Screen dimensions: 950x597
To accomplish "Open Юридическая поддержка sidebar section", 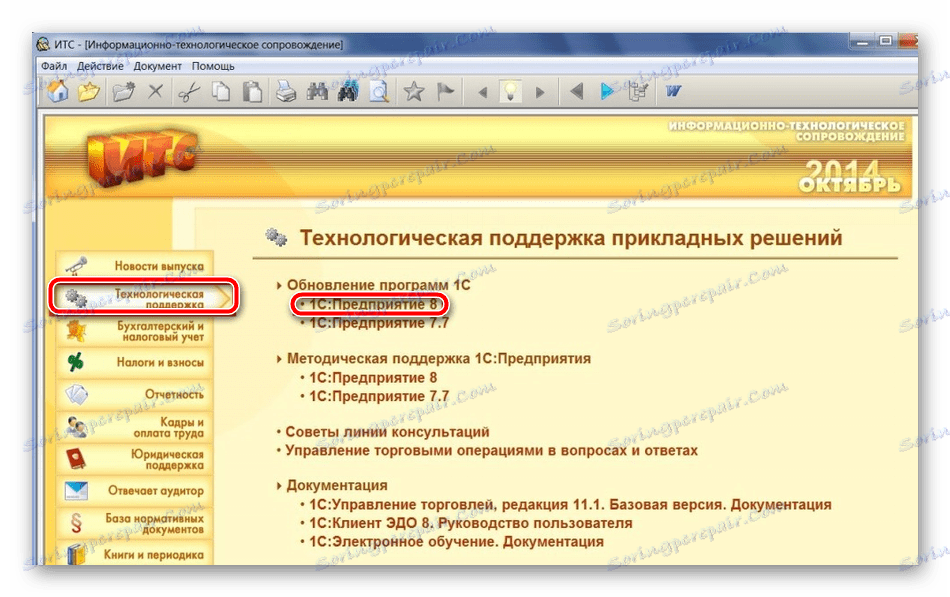I will [135, 459].
